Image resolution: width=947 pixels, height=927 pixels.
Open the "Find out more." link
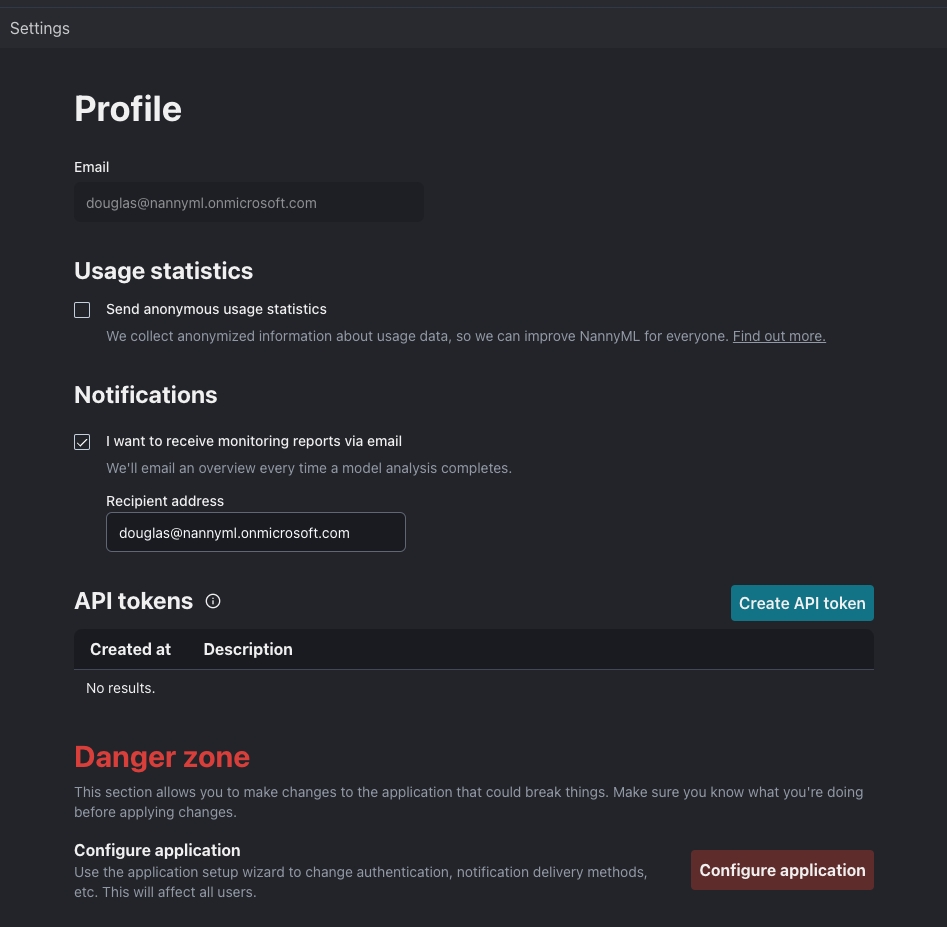[x=779, y=336]
